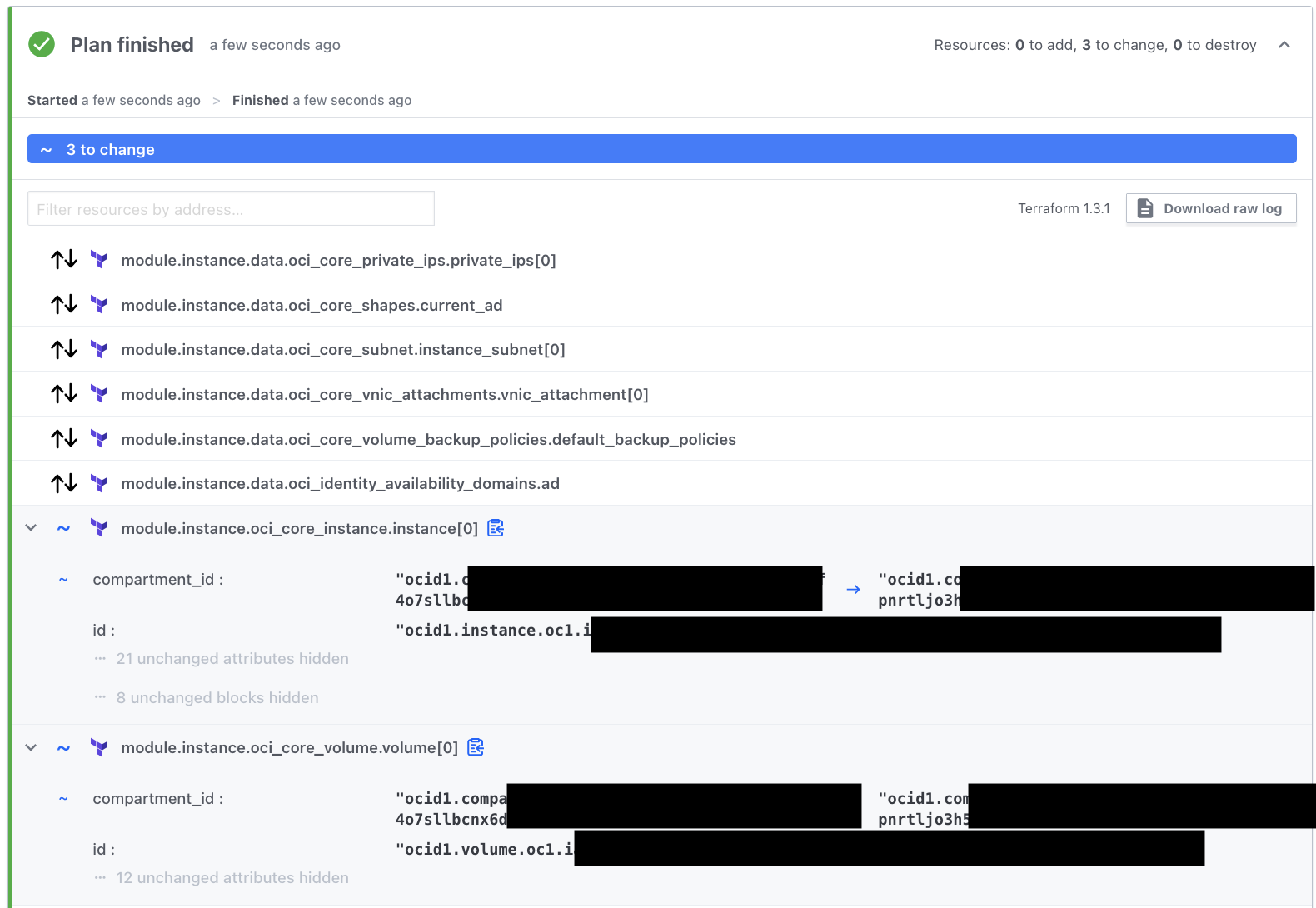Click read arrows icon for oci_core_private_ips.private_ips[0]

[x=64, y=260]
